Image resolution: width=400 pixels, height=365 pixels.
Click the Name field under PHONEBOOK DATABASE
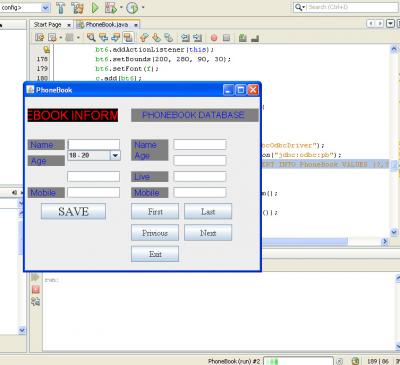point(200,144)
